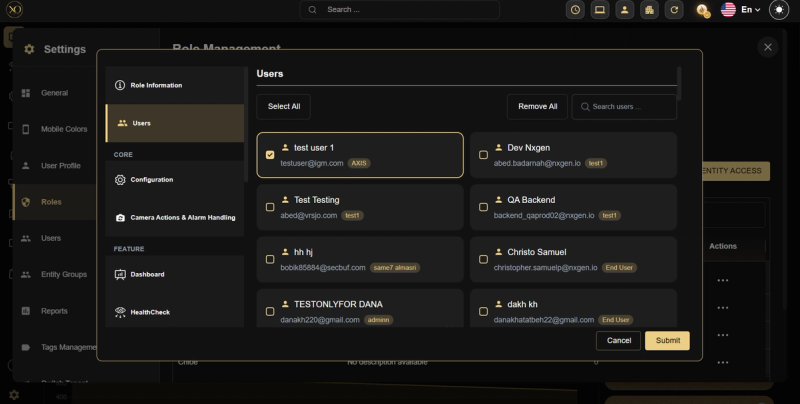This screenshot has height=404, width=800.
Task: Open Camera Actions & Alarm Handling section
Action: coord(174,217)
